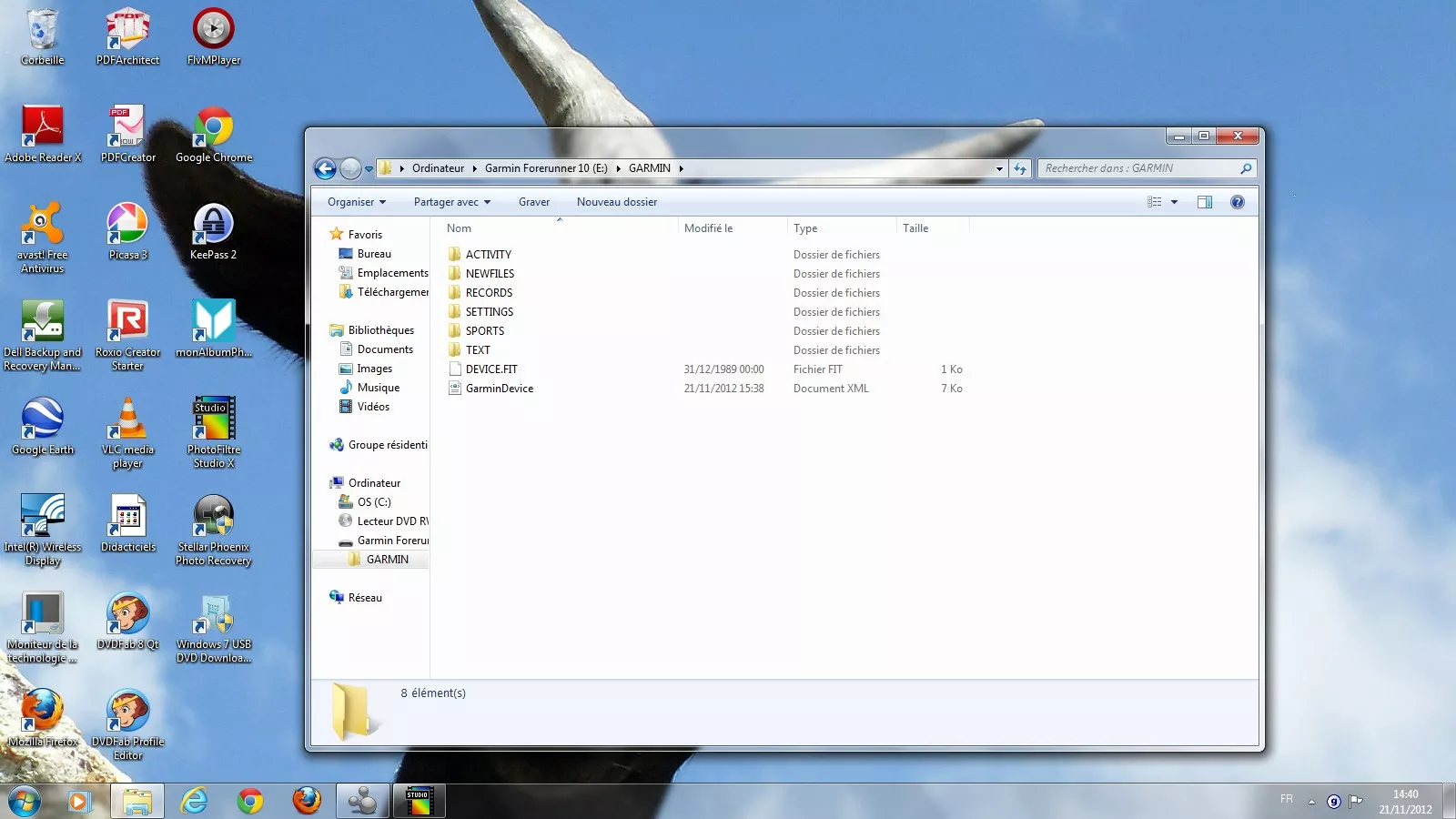This screenshot has height=819, width=1456.
Task: Click the Graver toolbar command
Action: [x=534, y=202]
